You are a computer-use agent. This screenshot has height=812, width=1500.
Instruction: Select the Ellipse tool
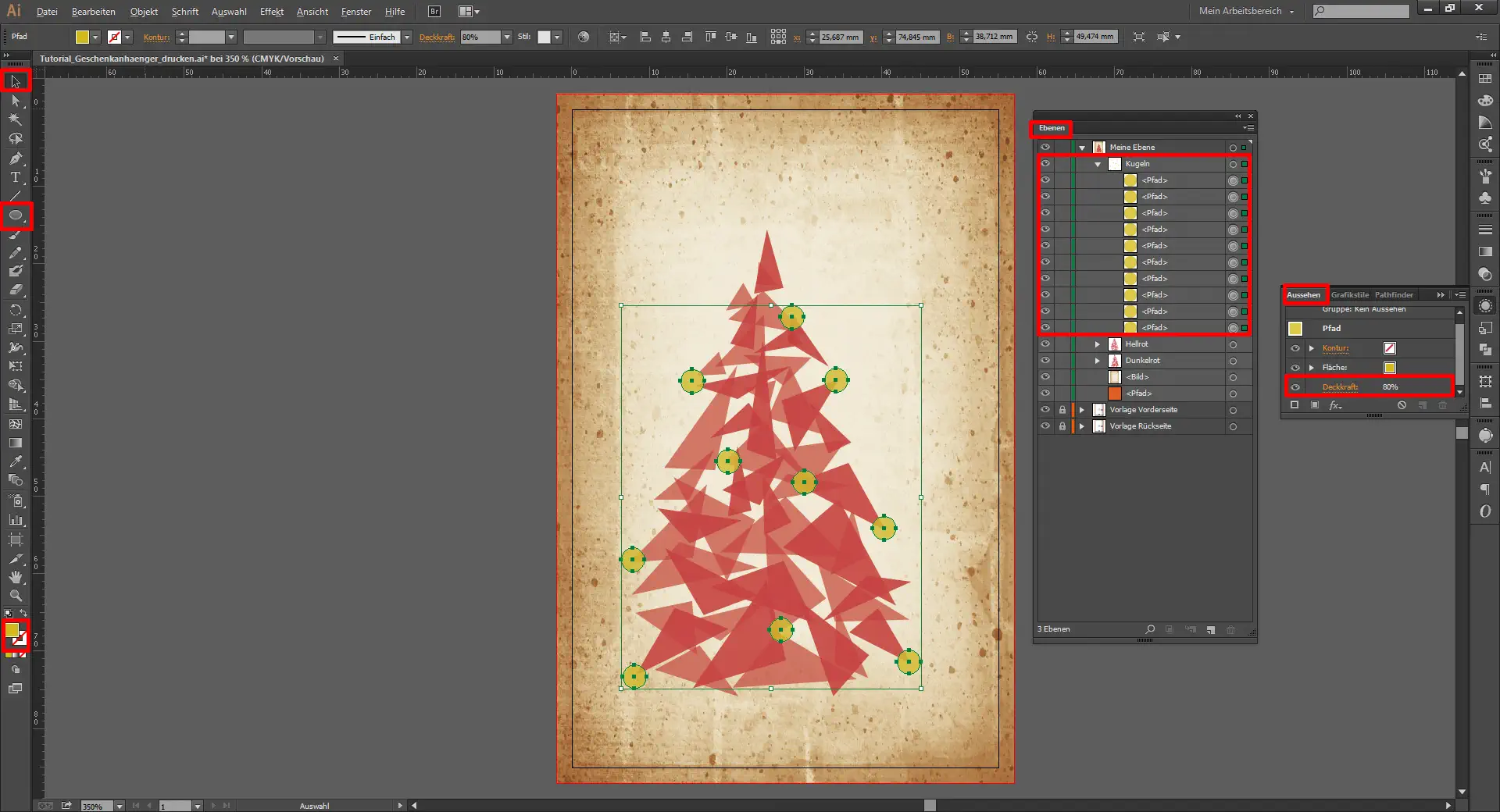pos(15,215)
